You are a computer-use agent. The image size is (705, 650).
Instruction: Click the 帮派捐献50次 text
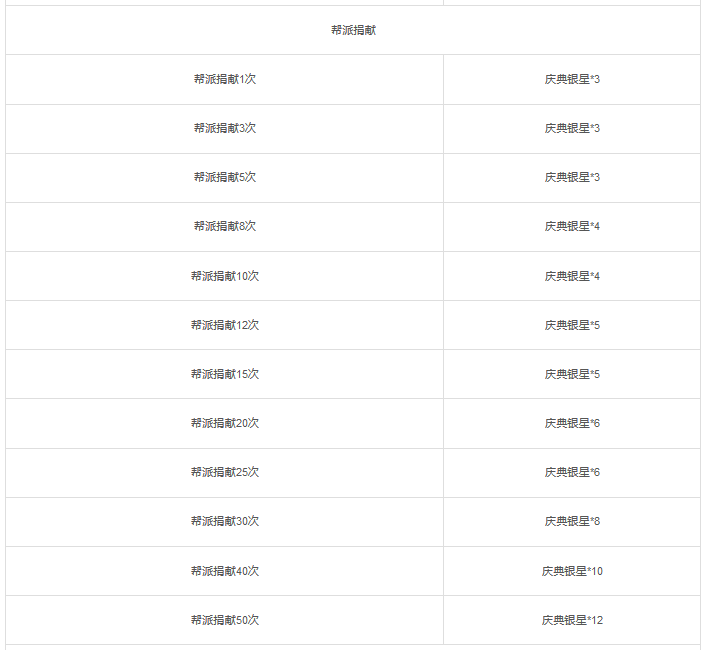coord(225,620)
